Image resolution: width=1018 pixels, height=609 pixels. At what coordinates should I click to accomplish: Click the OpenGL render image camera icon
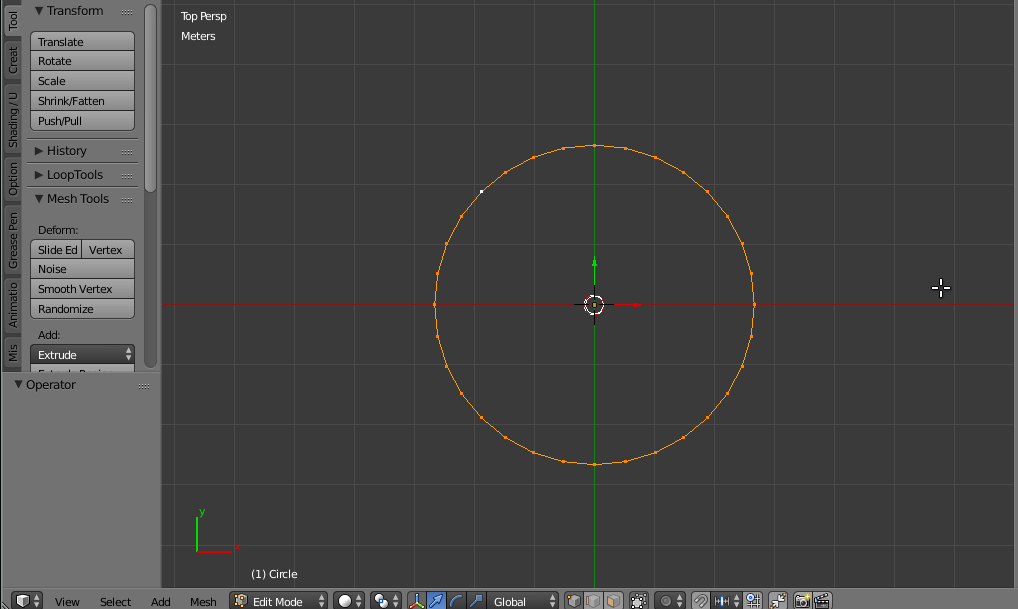tap(802, 601)
